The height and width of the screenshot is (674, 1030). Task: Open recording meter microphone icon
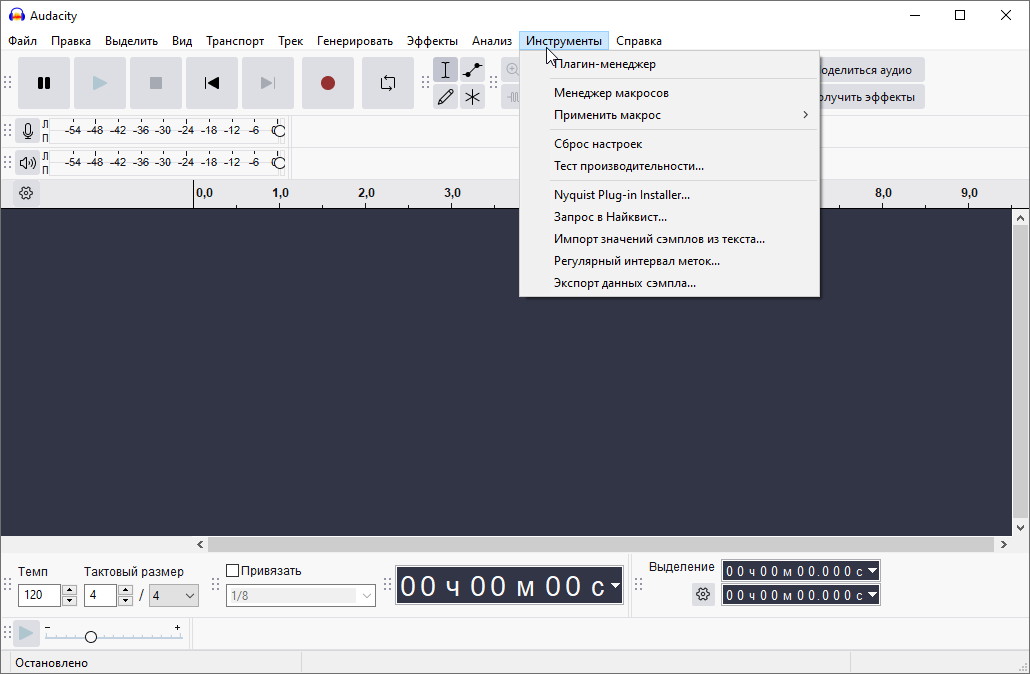point(28,131)
